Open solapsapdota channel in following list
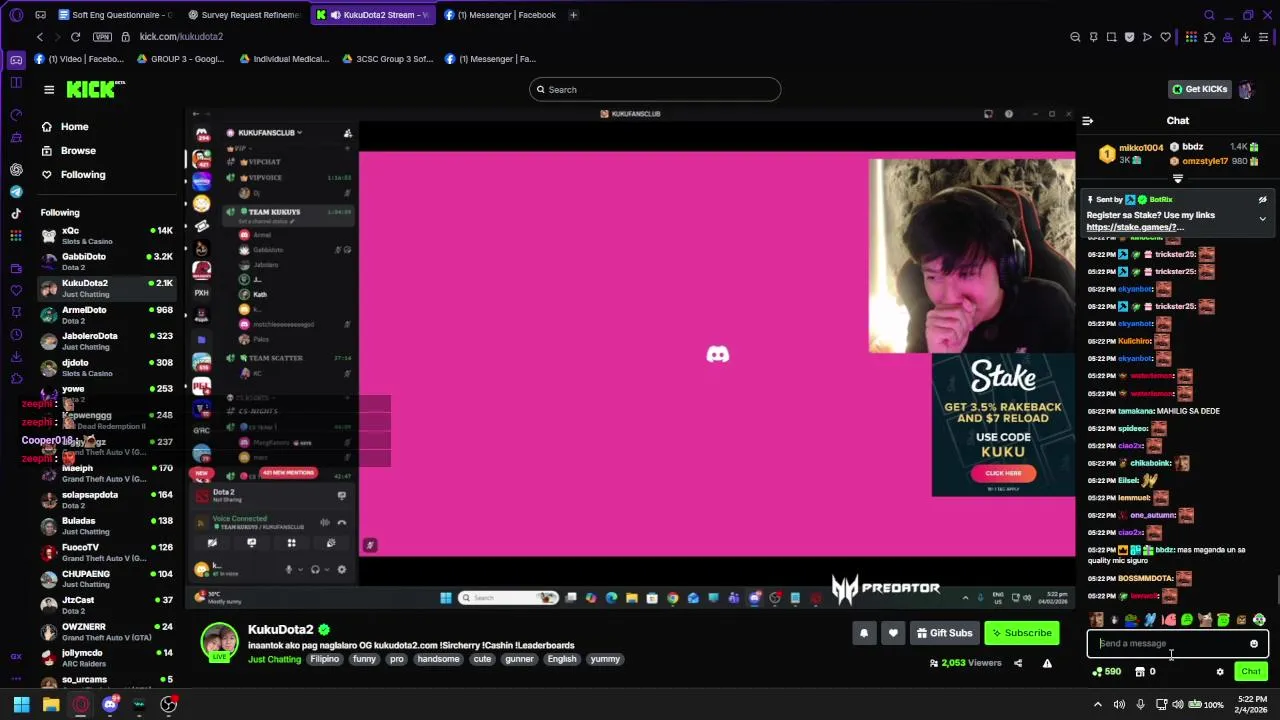 click(107, 500)
